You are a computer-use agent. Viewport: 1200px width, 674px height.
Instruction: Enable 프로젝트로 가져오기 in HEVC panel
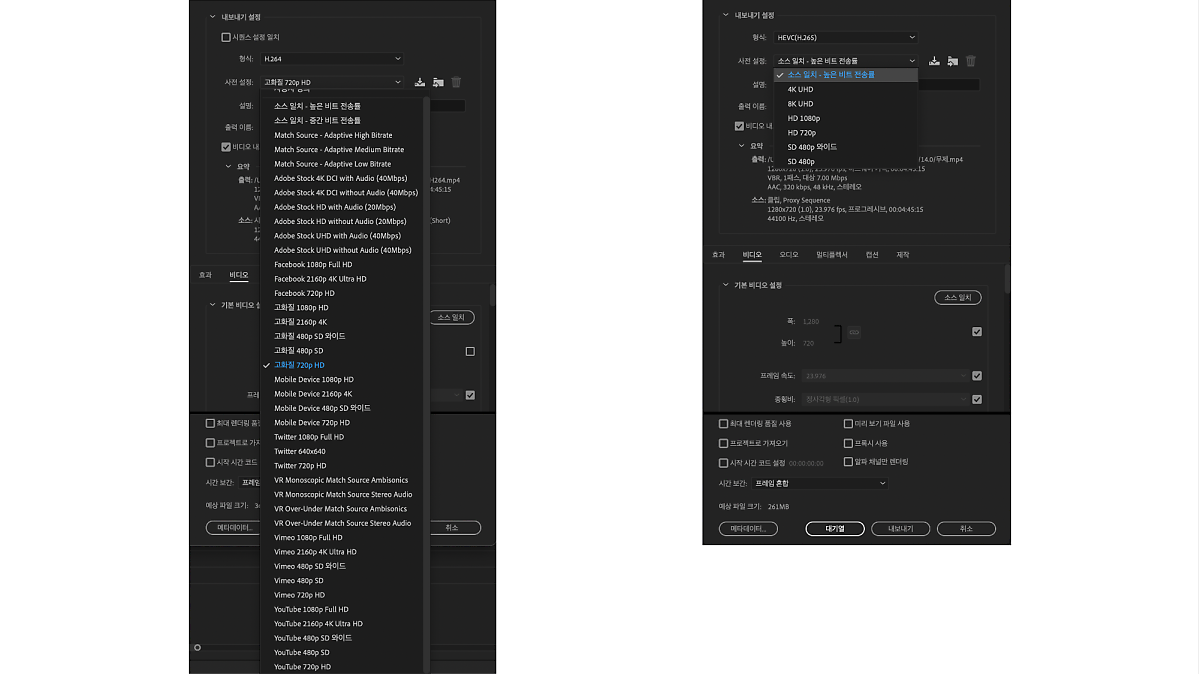click(x=723, y=443)
